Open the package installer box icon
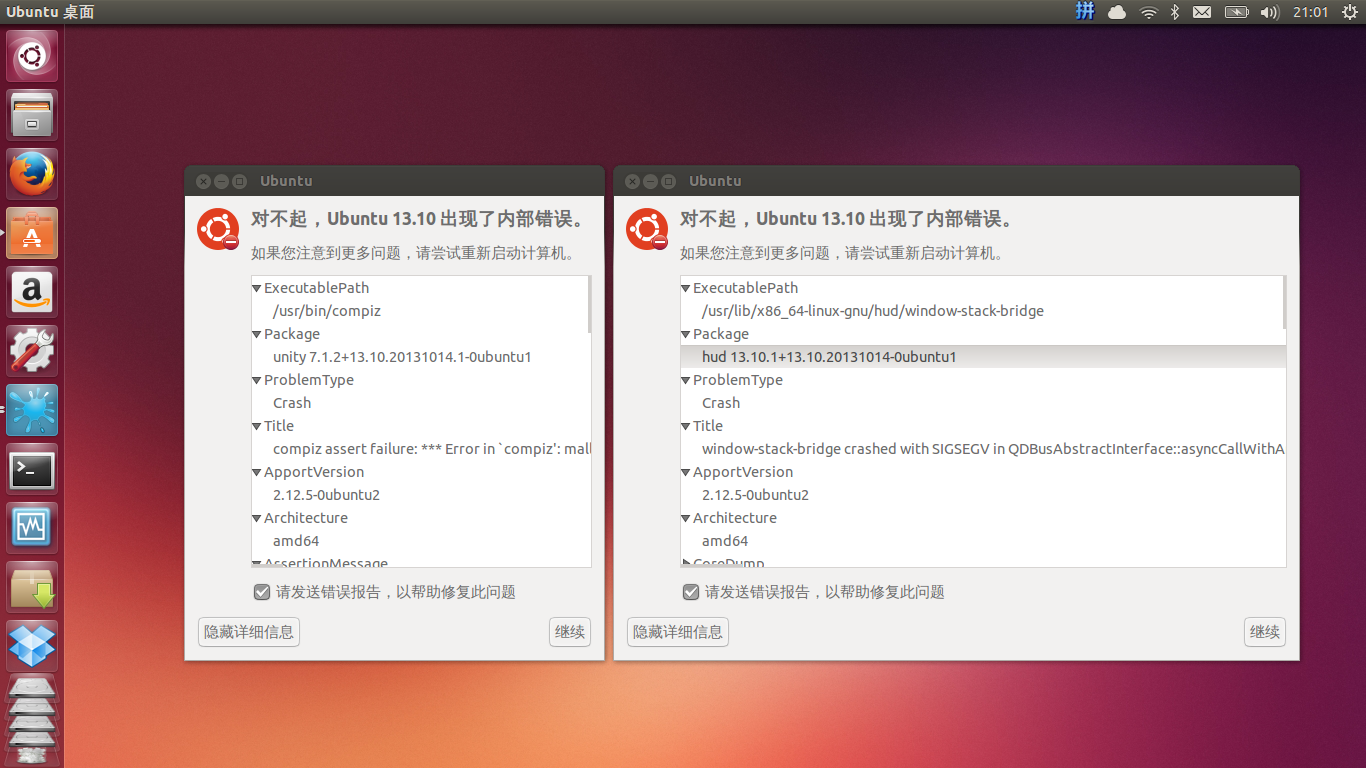 pos(32,587)
